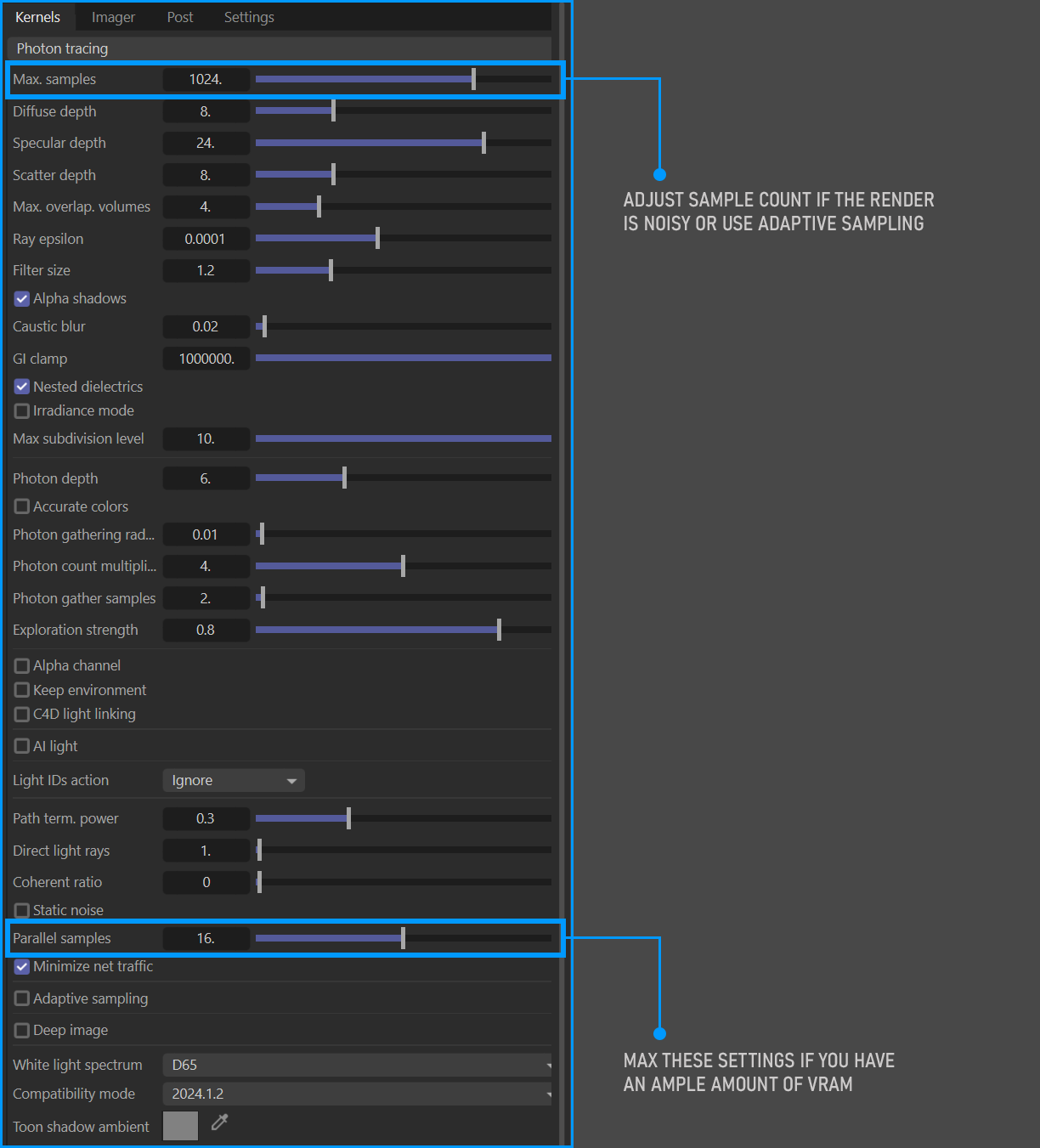1040x1148 pixels.
Task: Toggle the Nested dielectrics checkbox
Action: coord(22,387)
